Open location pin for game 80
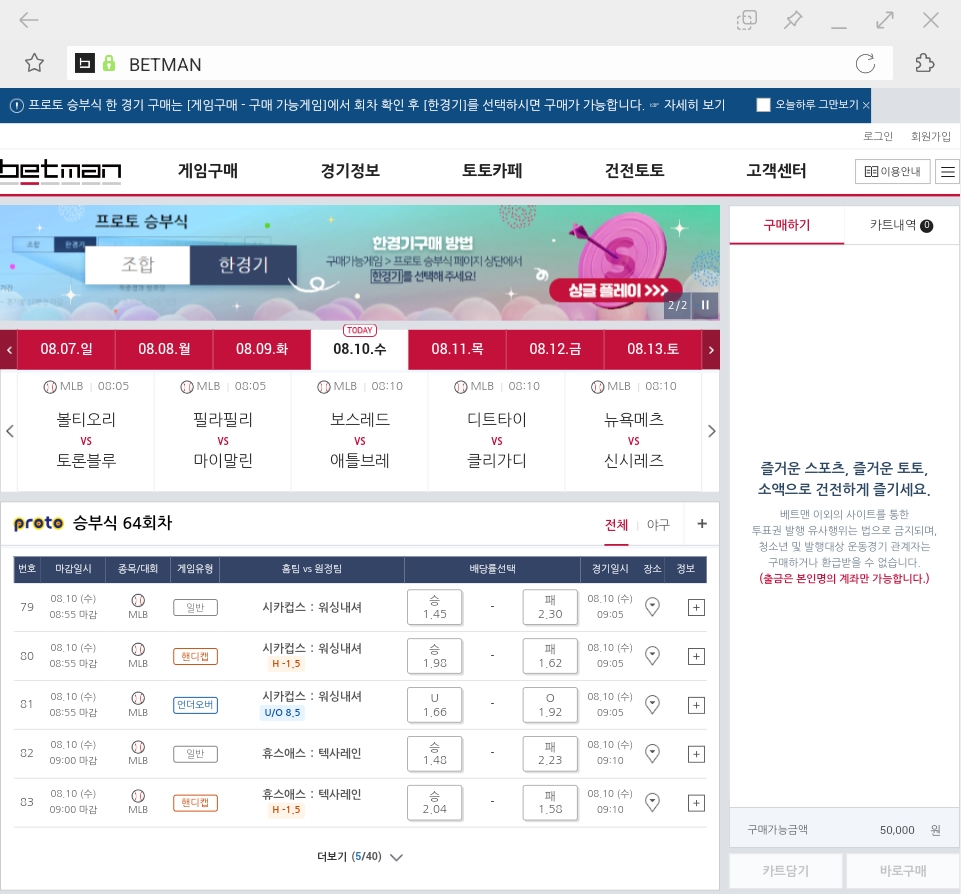 652,656
